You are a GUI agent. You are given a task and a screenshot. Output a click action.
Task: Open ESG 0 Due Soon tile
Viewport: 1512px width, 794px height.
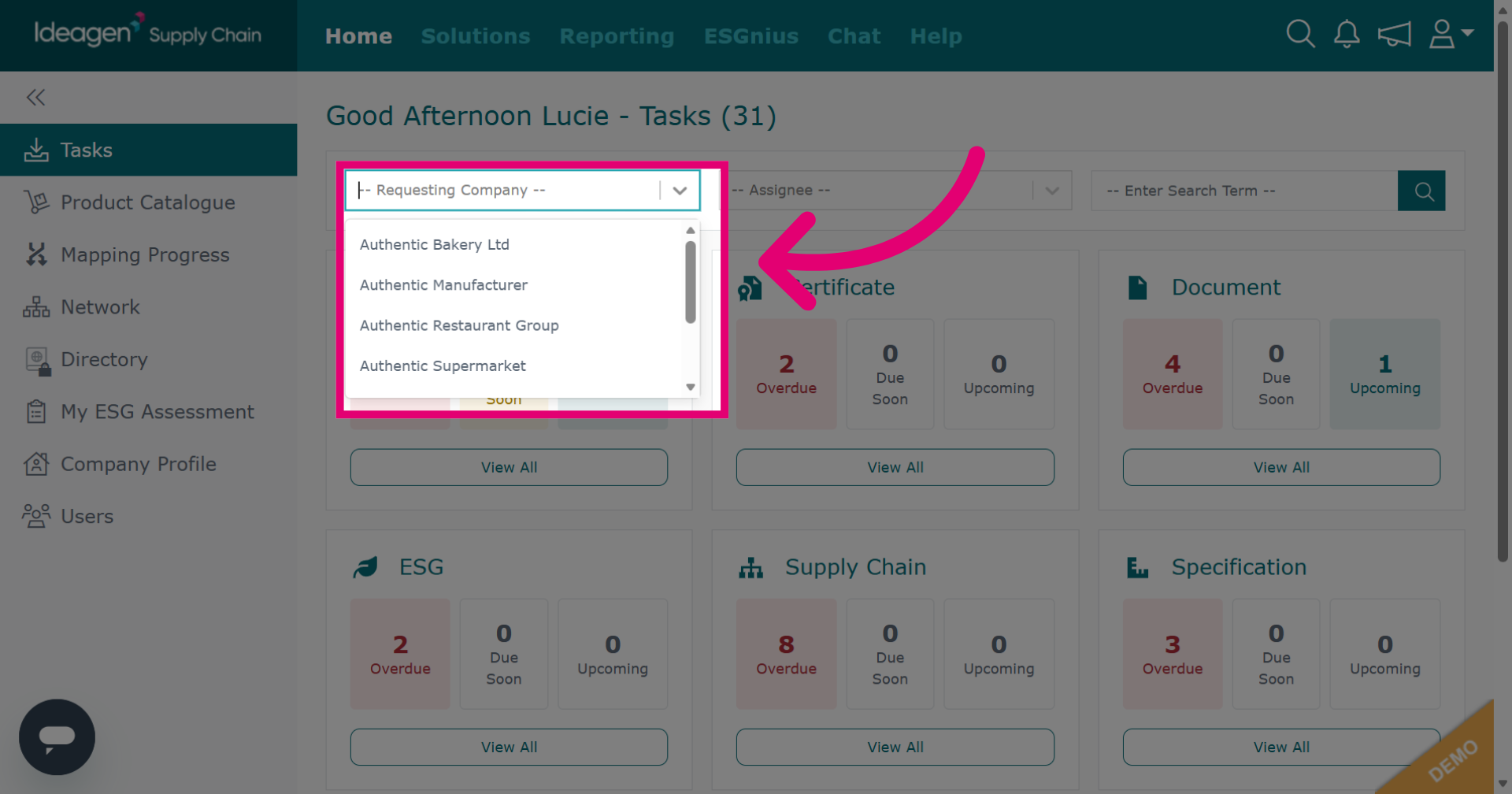point(504,654)
